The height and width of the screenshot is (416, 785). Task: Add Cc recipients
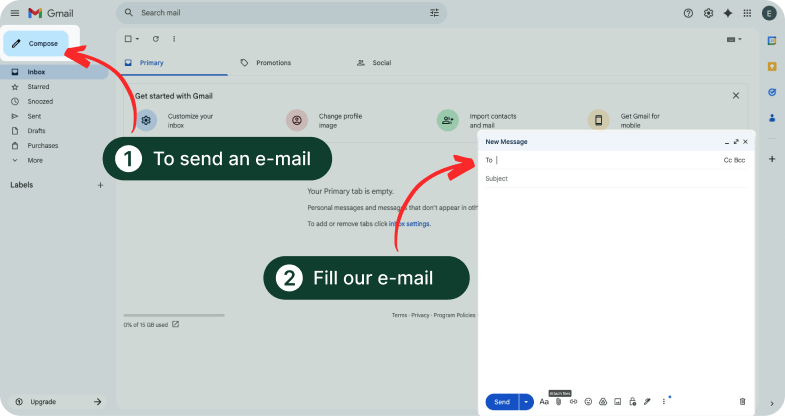tap(728, 160)
